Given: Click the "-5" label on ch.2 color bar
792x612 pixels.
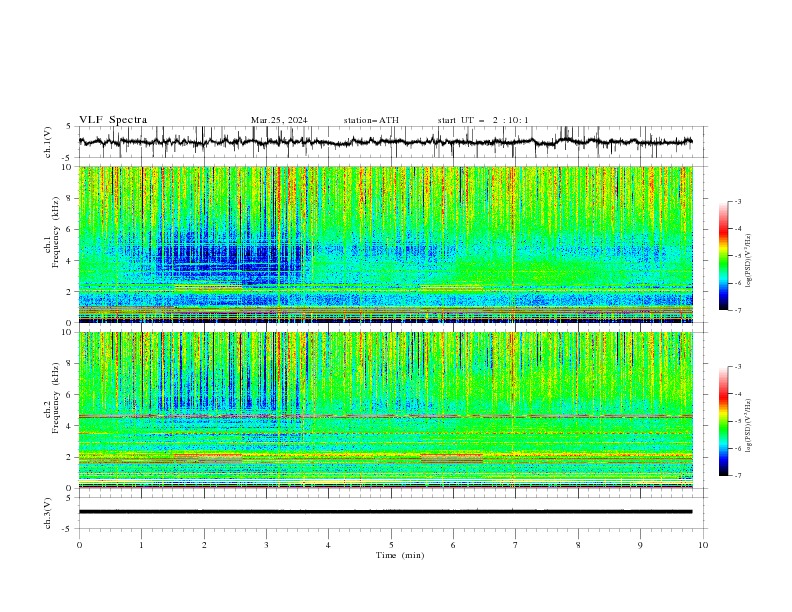Looking at the screenshot, I should tap(737, 421).
